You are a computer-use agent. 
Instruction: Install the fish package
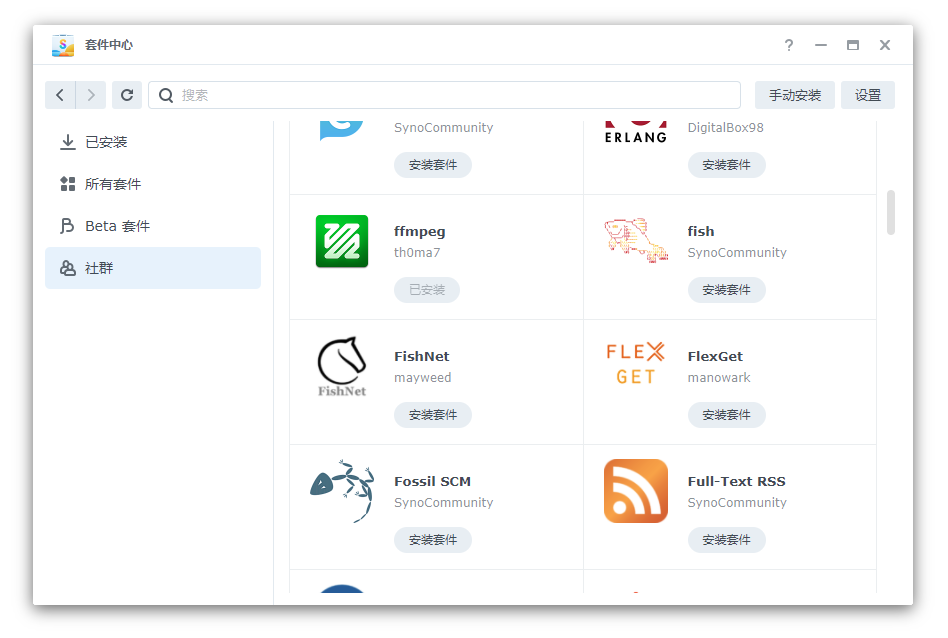pos(726,290)
